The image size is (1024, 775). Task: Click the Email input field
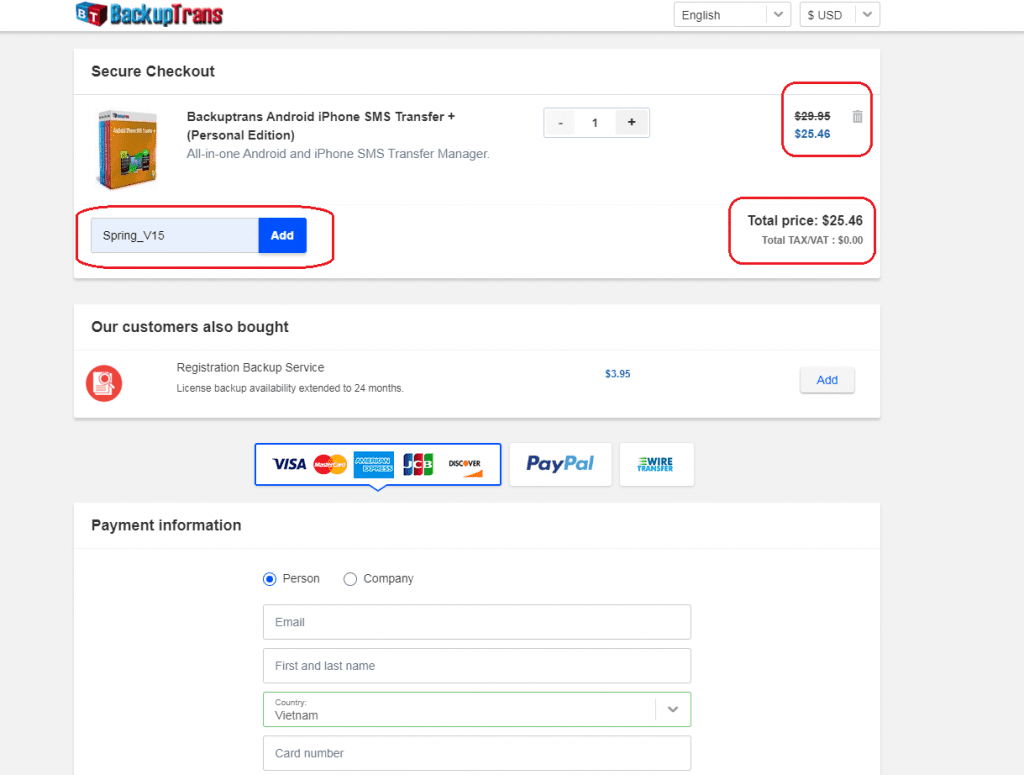(x=477, y=622)
